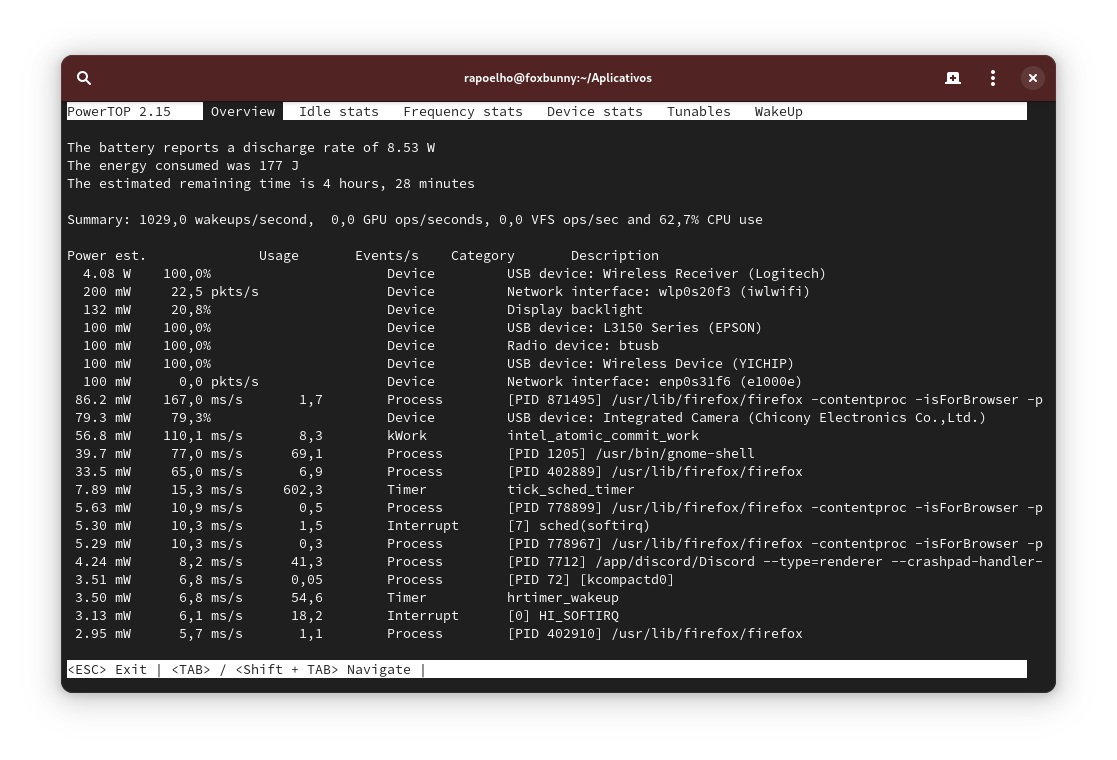The height and width of the screenshot is (760, 1117).
Task: Click the 79,3% usage value
Action: click(x=191, y=417)
